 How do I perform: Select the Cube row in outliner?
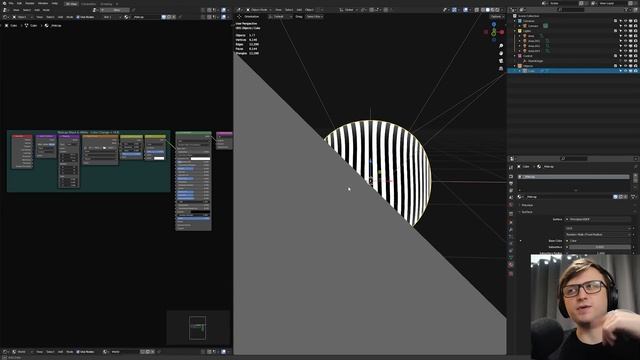(573, 71)
